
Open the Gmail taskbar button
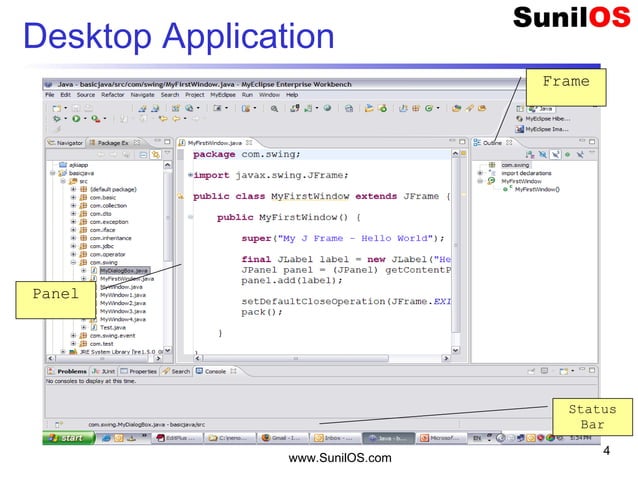[282, 438]
